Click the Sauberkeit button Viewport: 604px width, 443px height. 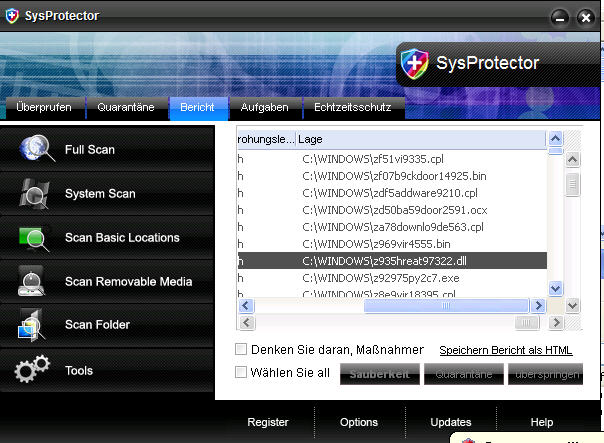coord(380,374)
